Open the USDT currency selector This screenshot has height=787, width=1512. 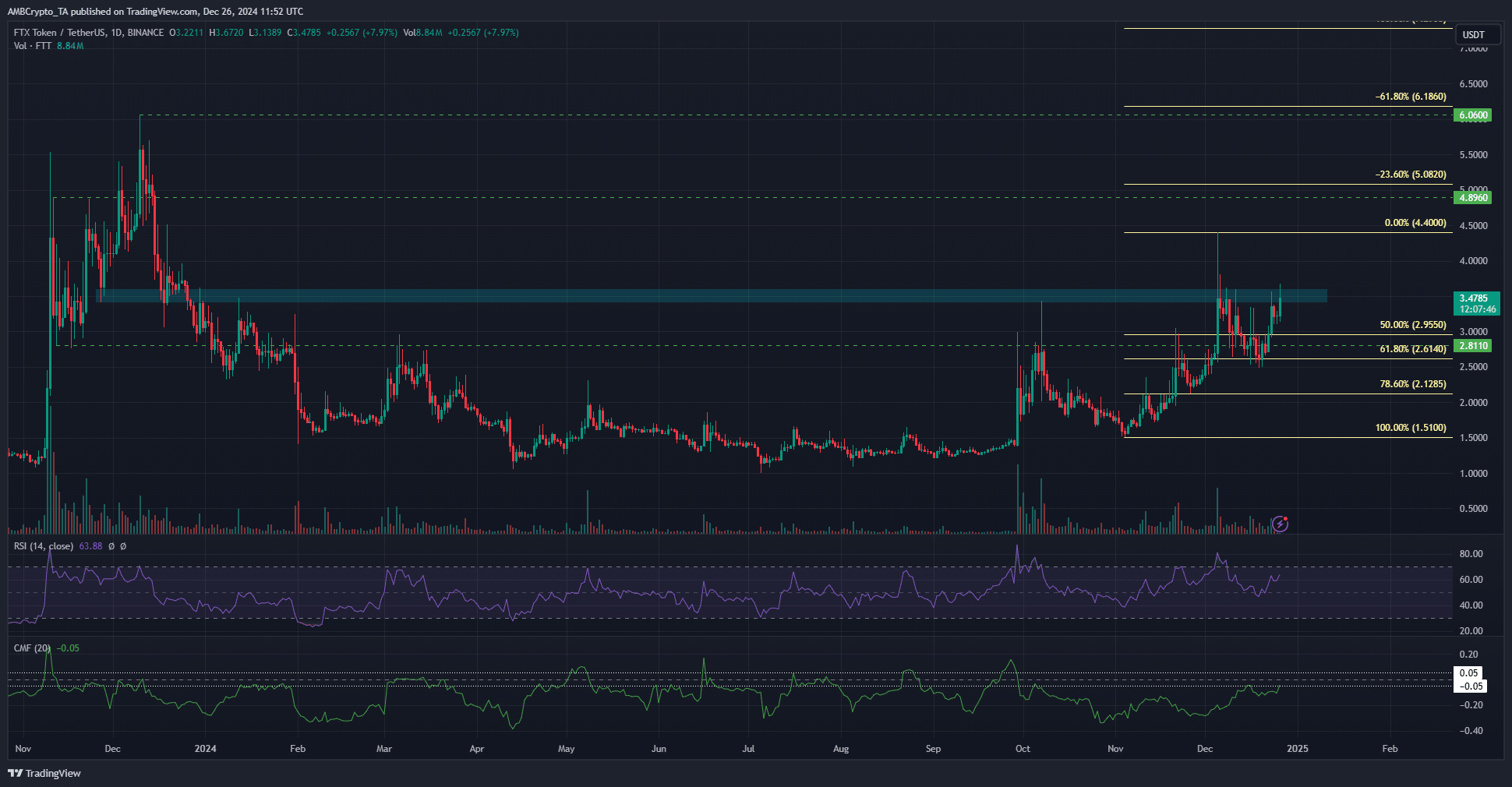tap(1473, 34)
